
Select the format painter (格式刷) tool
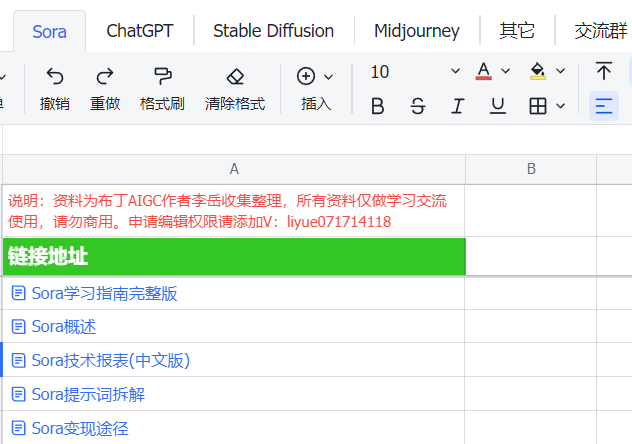click(x=162, y=76)
